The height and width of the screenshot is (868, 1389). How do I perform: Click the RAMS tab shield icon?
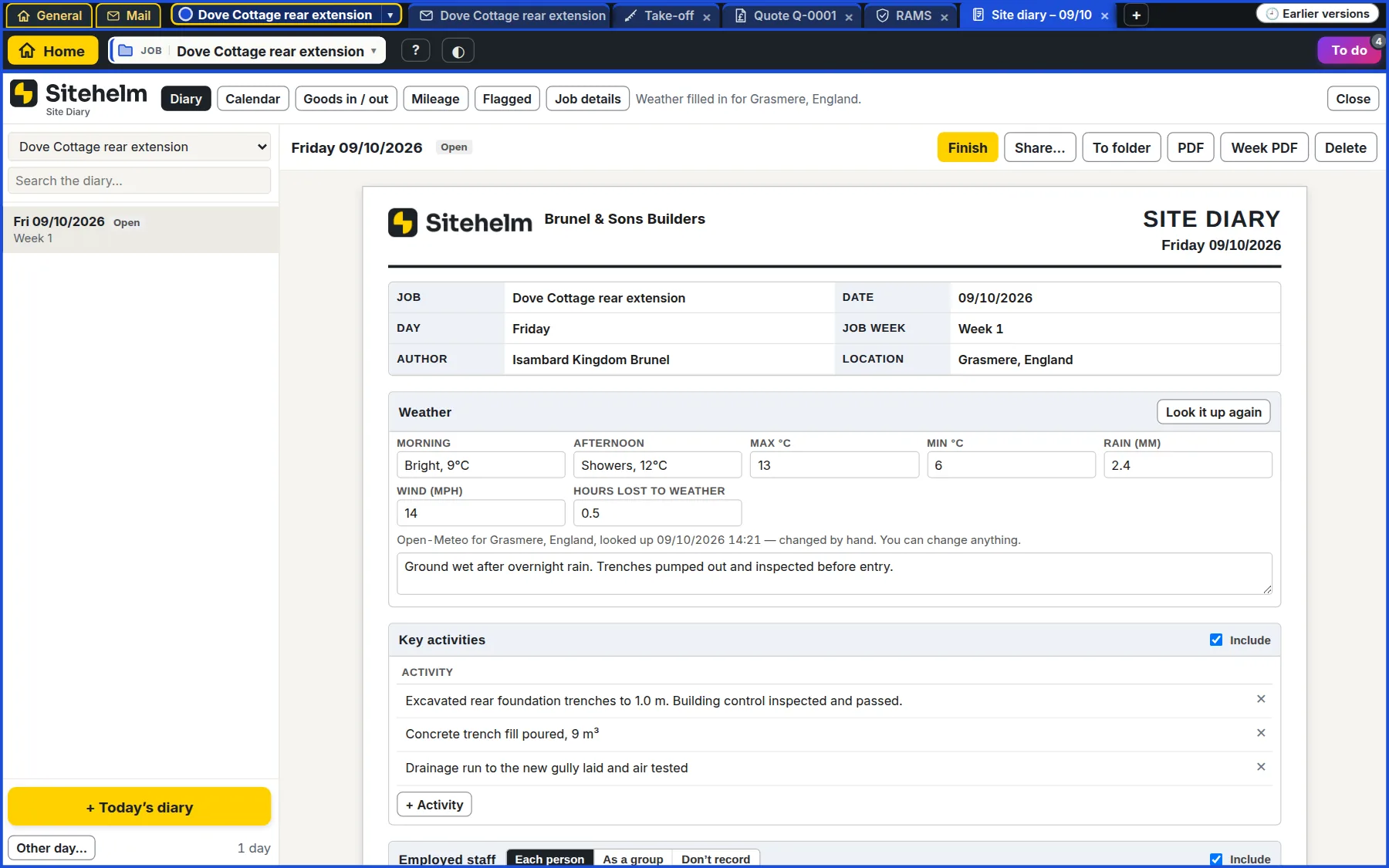tap(883, 15)
